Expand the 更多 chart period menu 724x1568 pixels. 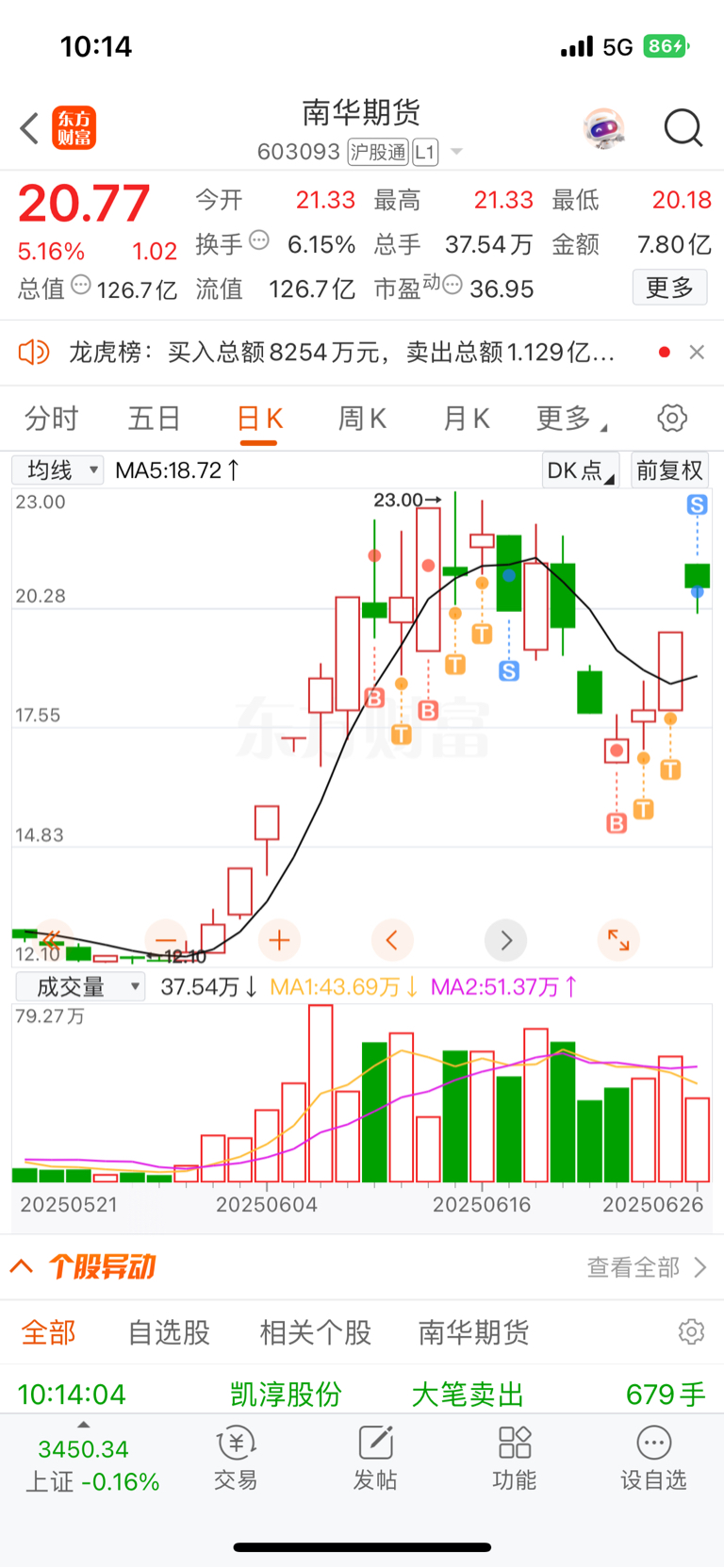[x=571, y=419]
